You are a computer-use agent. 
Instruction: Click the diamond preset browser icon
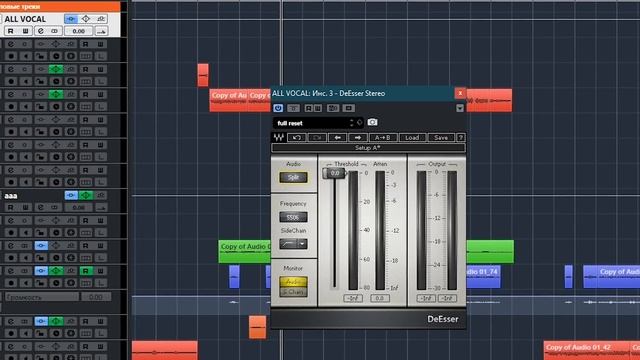(359, 122)
